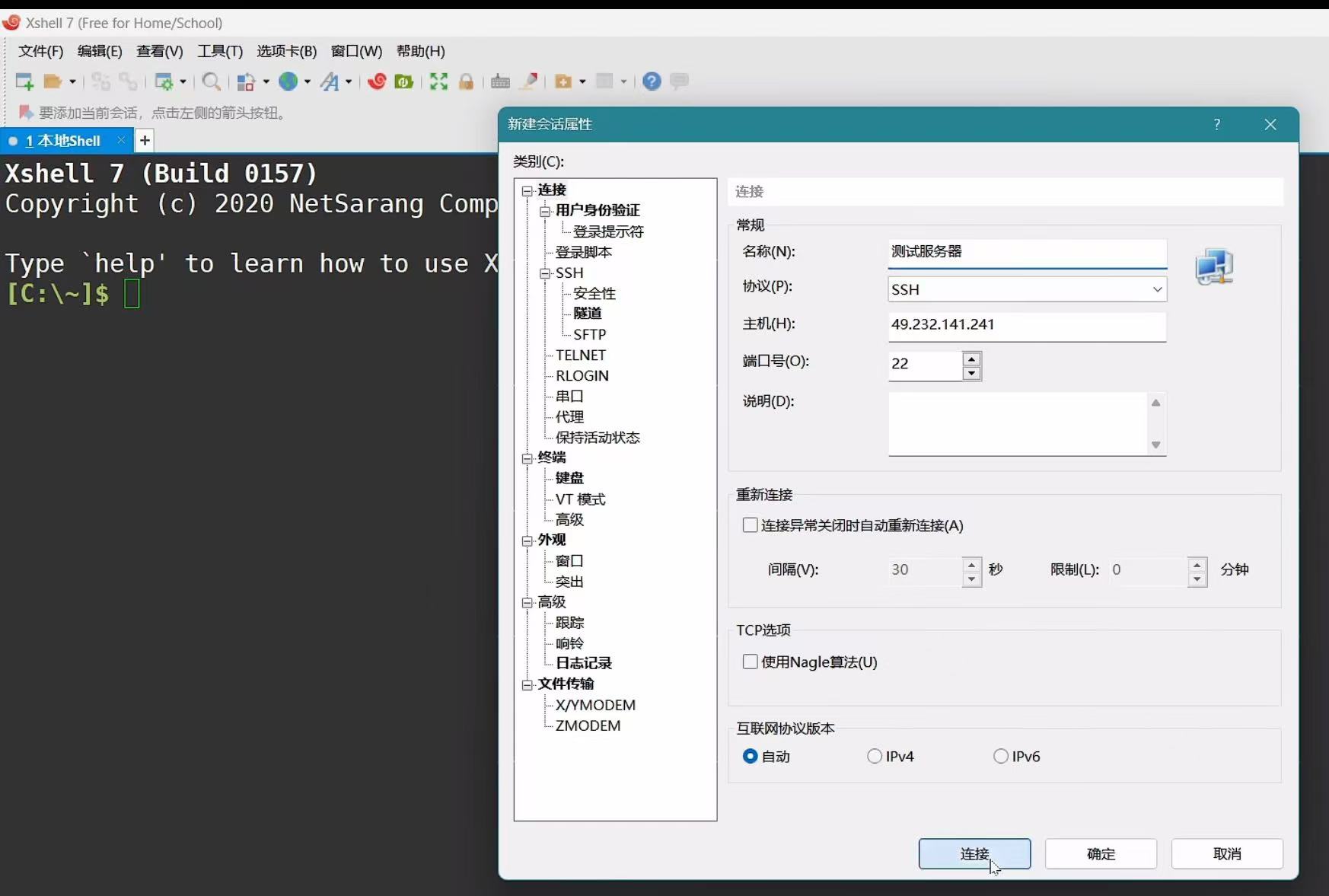The width and height of the screenshot is (1329, 896).
Task: Decrease port number with down stepper
Action: 971,373
